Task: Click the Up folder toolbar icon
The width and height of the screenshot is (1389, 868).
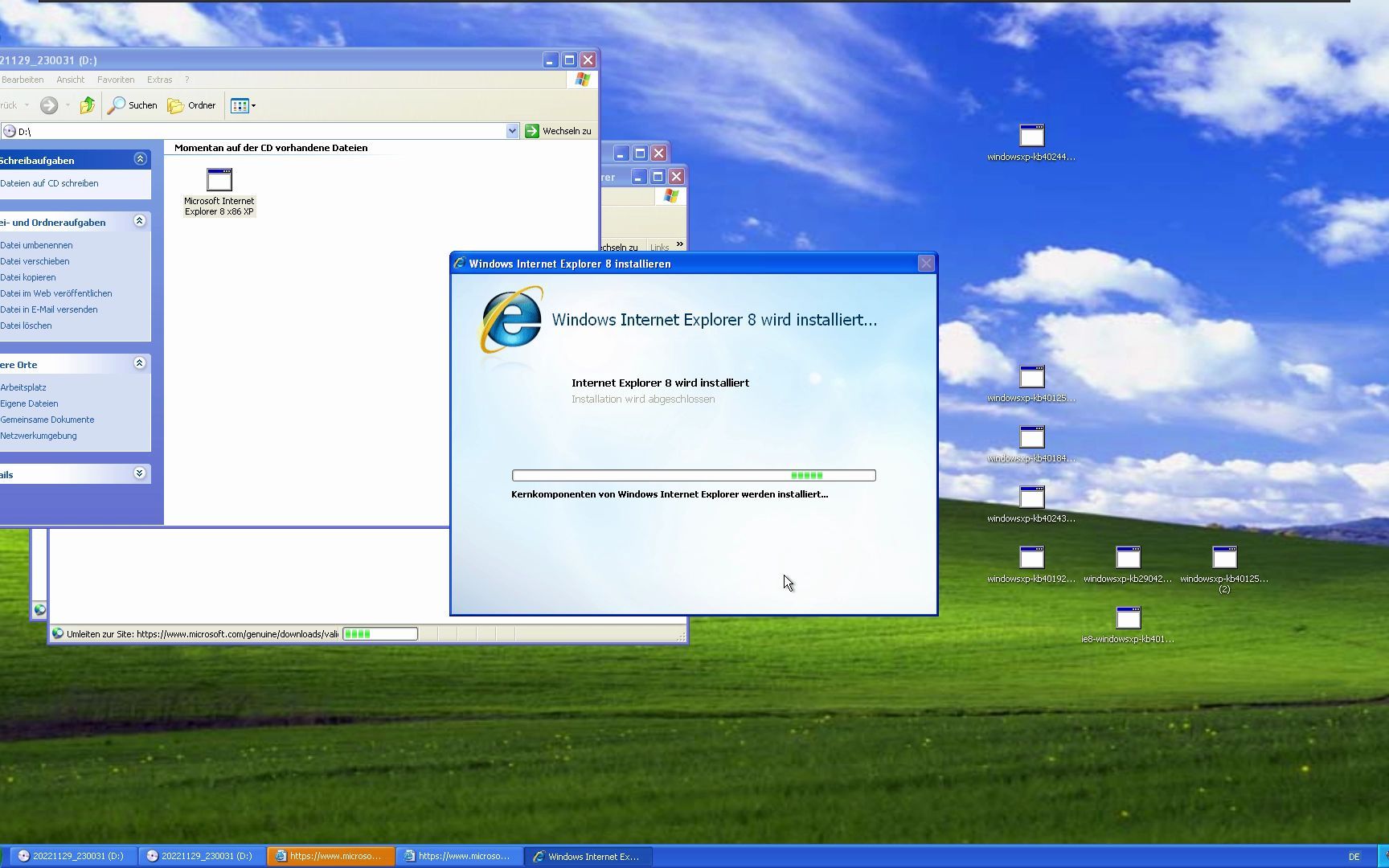Action: pyautogui.click(x=88, y=105)
